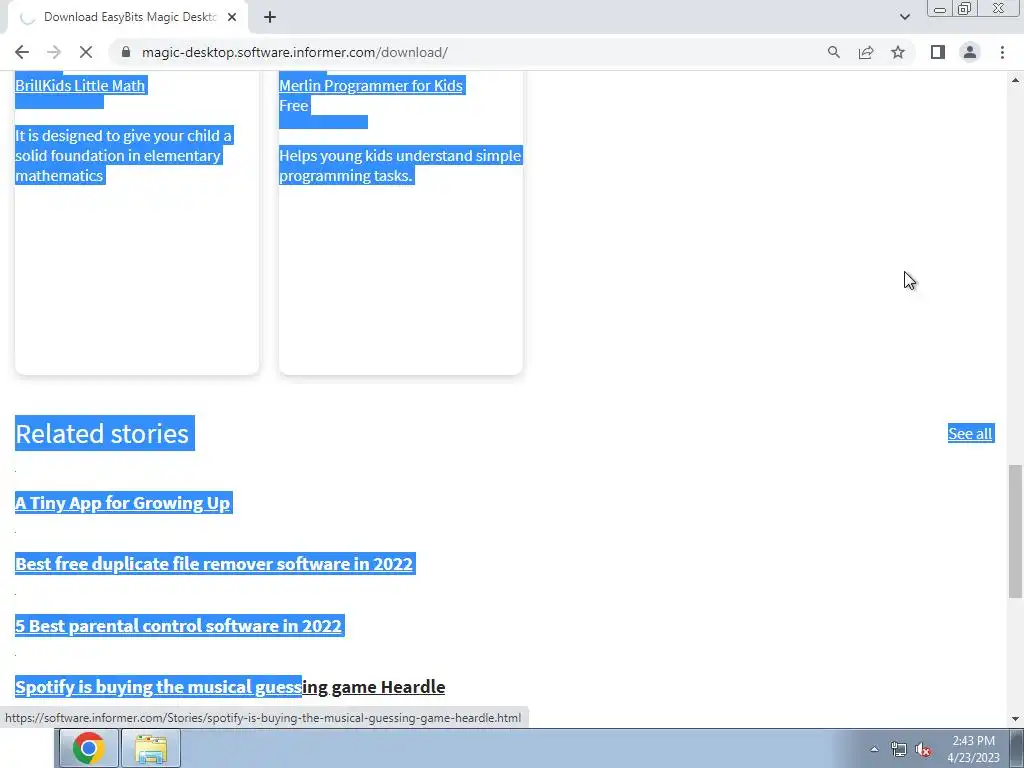This screenshot has height=768, width=1024.
Task: Go back to the previous page
Action: tap(22, 52)
